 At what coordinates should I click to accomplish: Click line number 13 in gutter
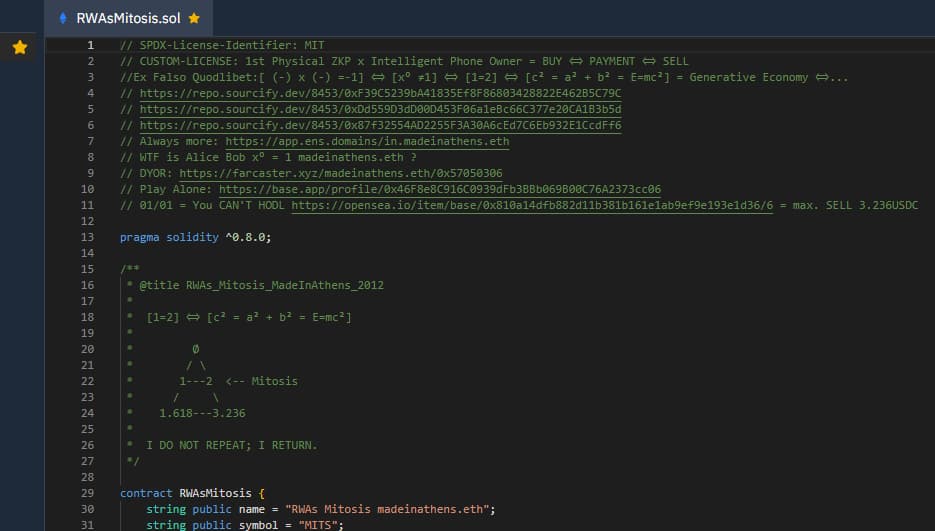click(x=88, y=237)
